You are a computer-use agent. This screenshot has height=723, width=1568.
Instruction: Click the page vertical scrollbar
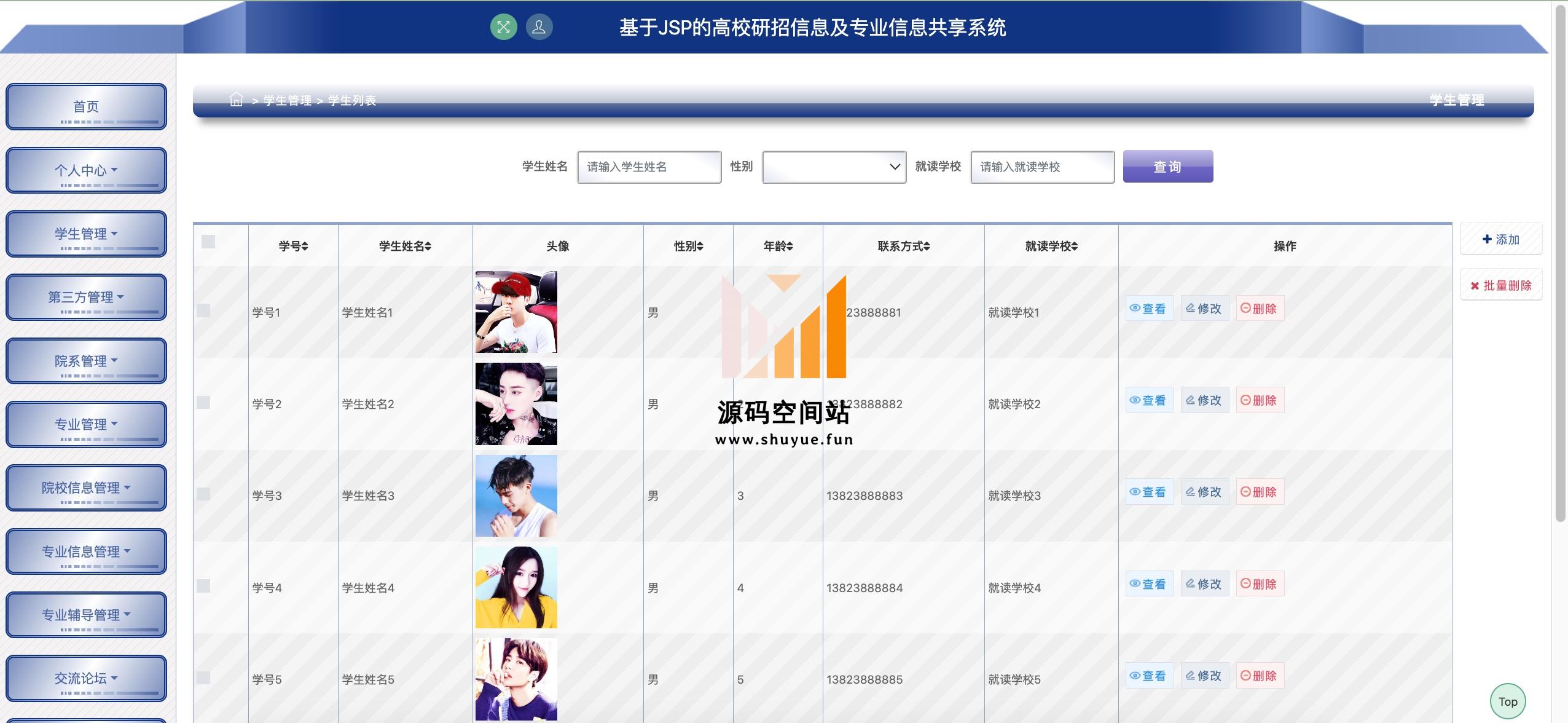pyautogui.click(x=1561, y=263)
